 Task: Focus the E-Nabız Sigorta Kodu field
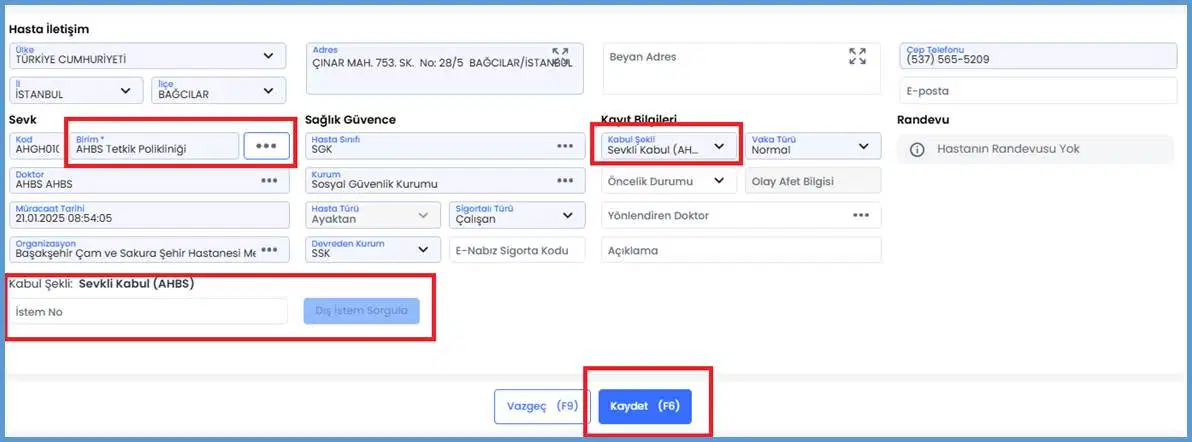(x=517, y=250)
